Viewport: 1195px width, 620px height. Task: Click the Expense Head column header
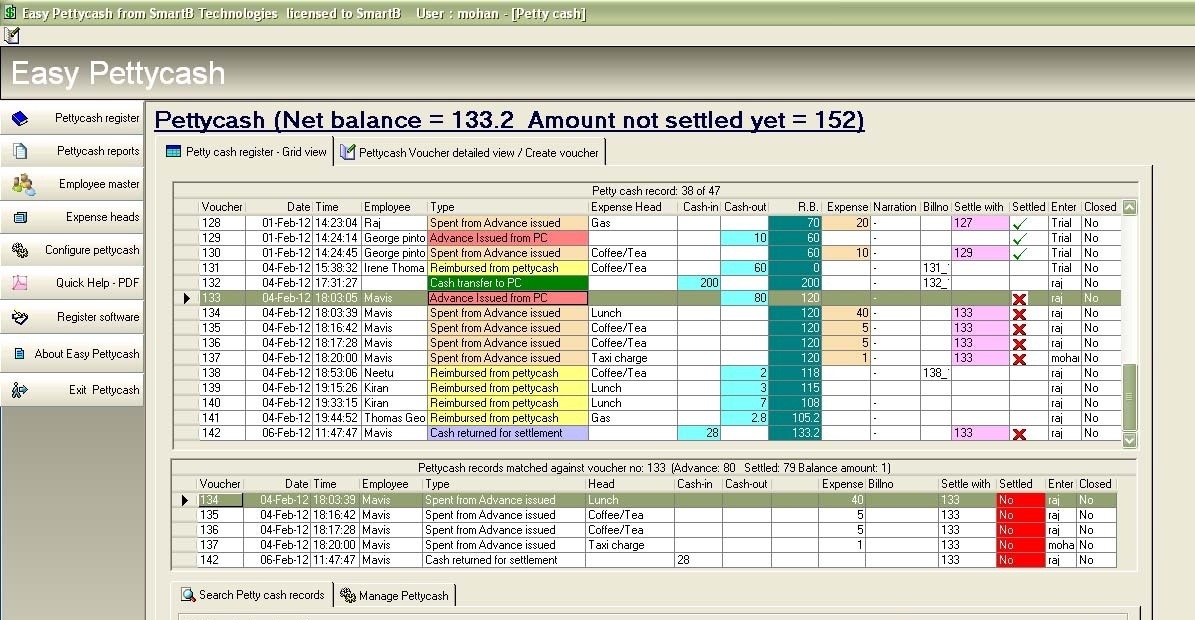pos(633,207)
